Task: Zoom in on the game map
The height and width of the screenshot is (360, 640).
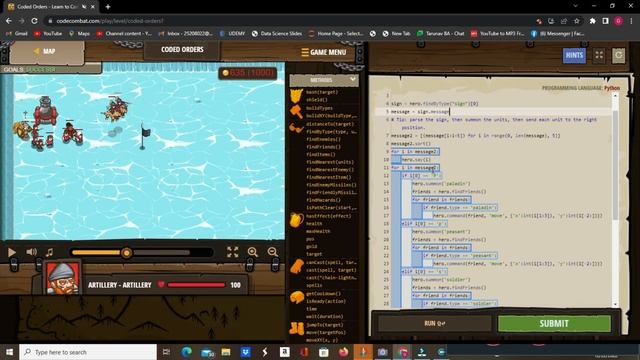Action: [253, 252]
